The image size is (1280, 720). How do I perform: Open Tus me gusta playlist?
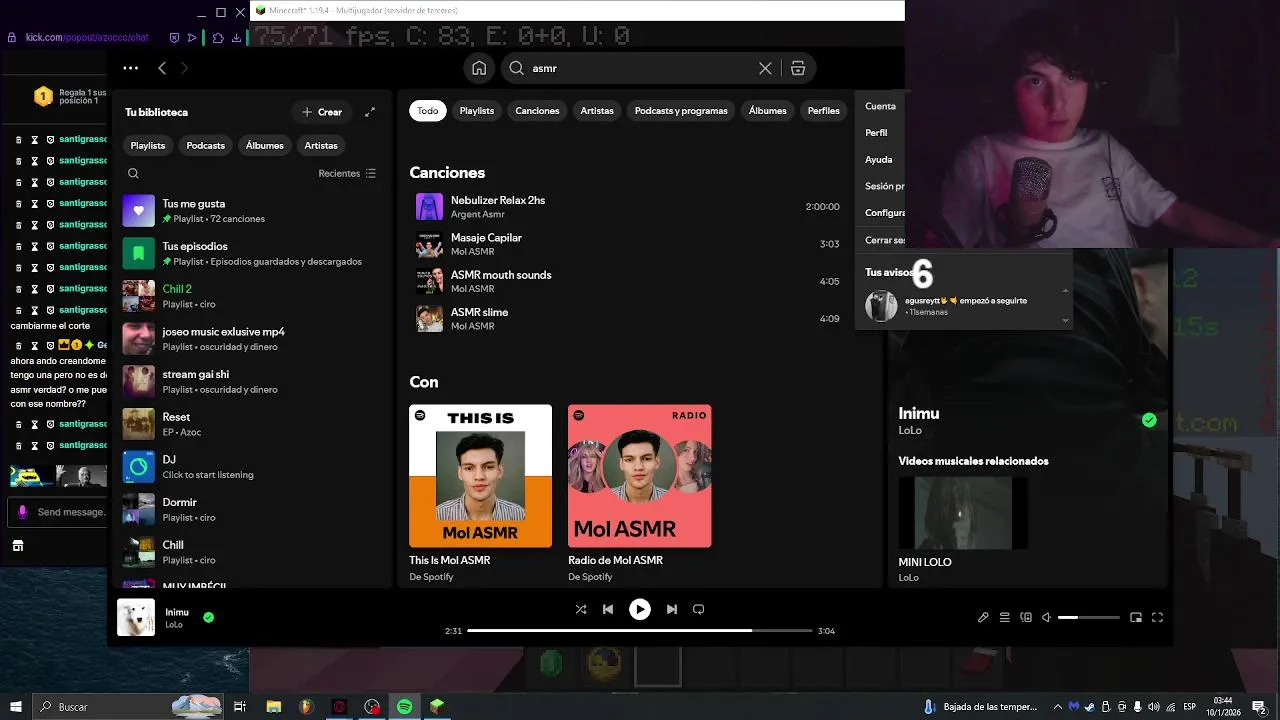click(x=250, y=211)
